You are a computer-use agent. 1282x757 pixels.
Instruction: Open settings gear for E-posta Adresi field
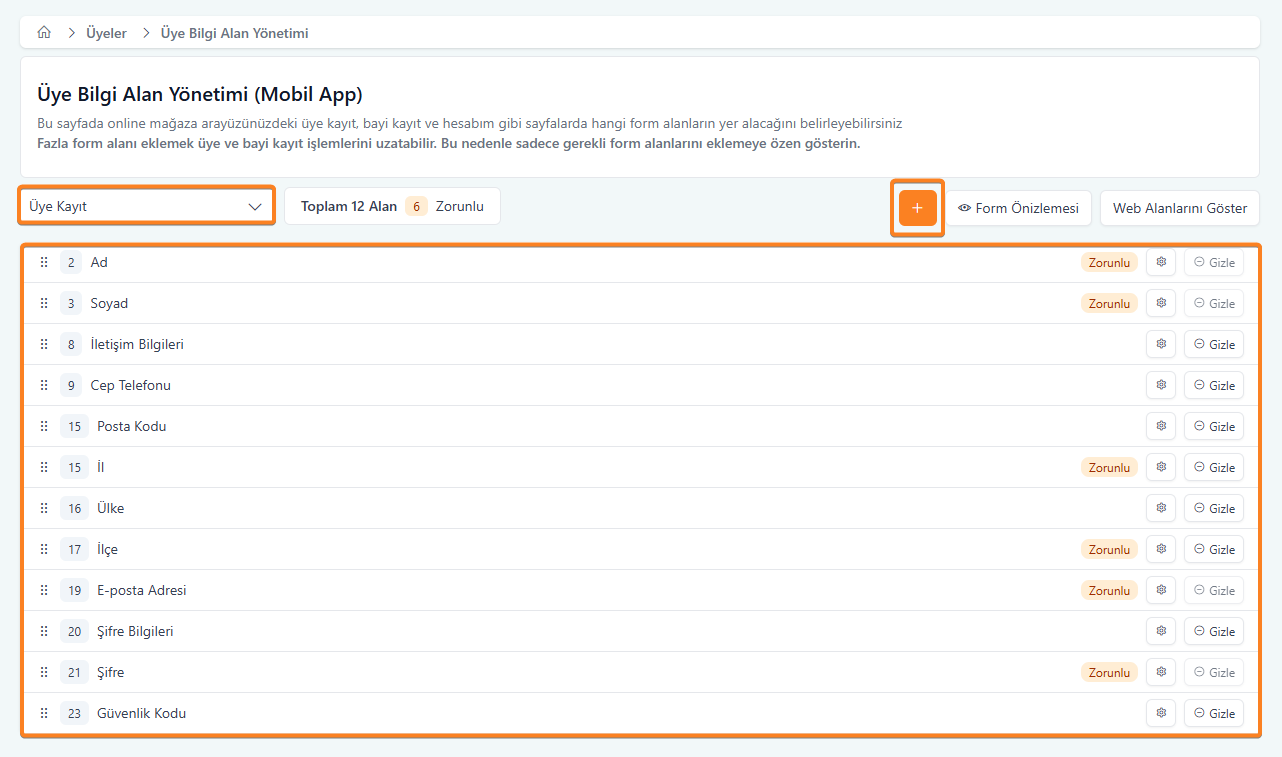pyautogui.click(x=1161, y=591)
